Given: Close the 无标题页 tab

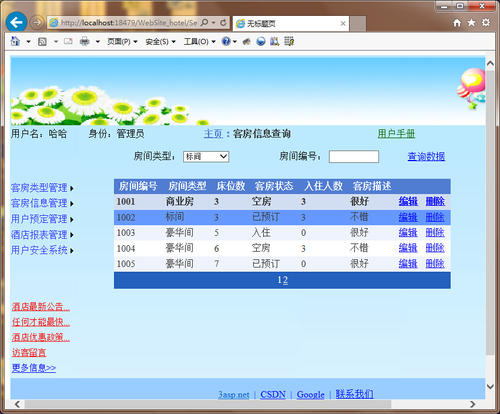Looking at the screenshot, I should click(343, 23).
